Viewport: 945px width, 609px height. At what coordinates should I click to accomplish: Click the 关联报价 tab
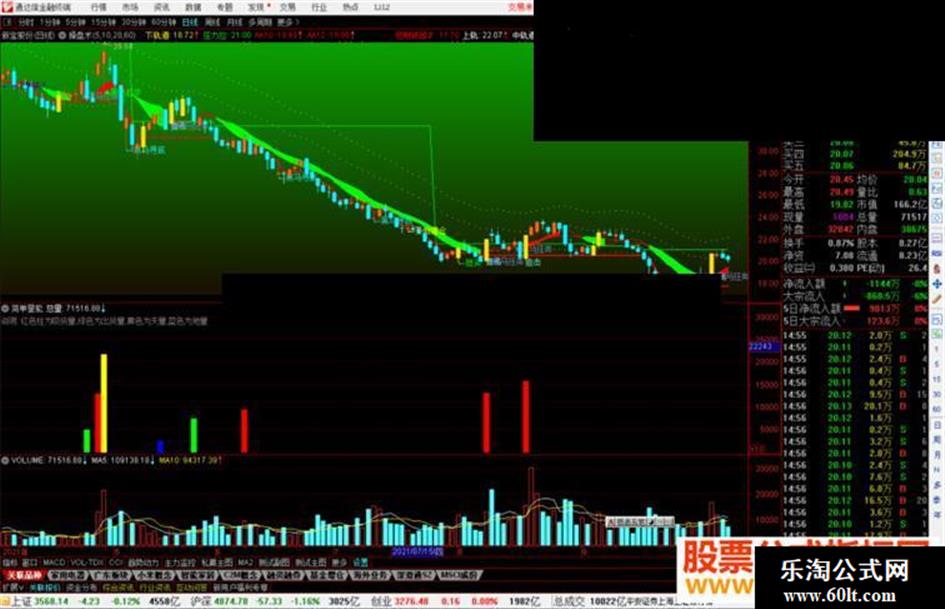click(45, 587)
